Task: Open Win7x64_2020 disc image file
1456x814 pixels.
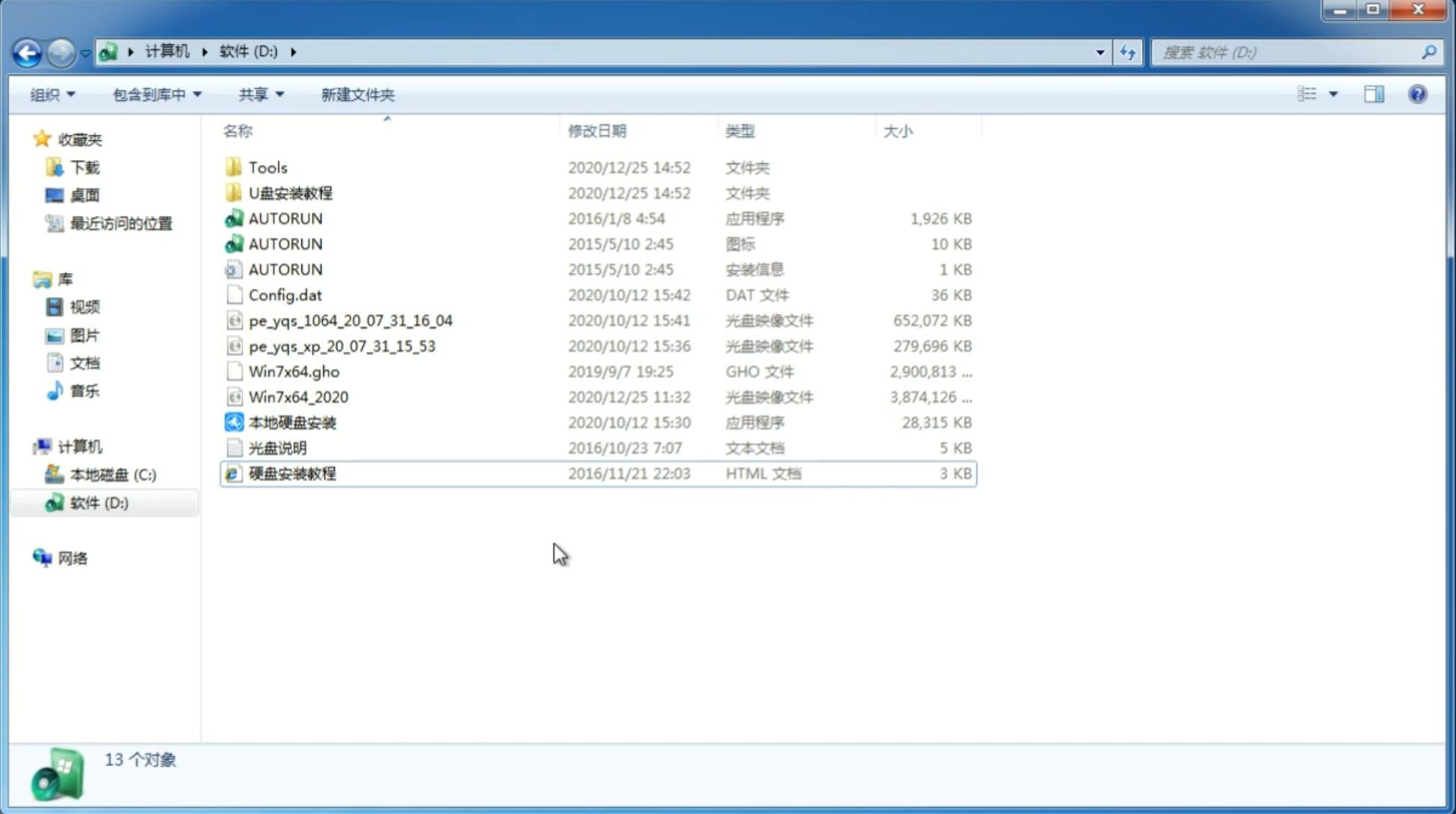Action: (x=298, y=397)
